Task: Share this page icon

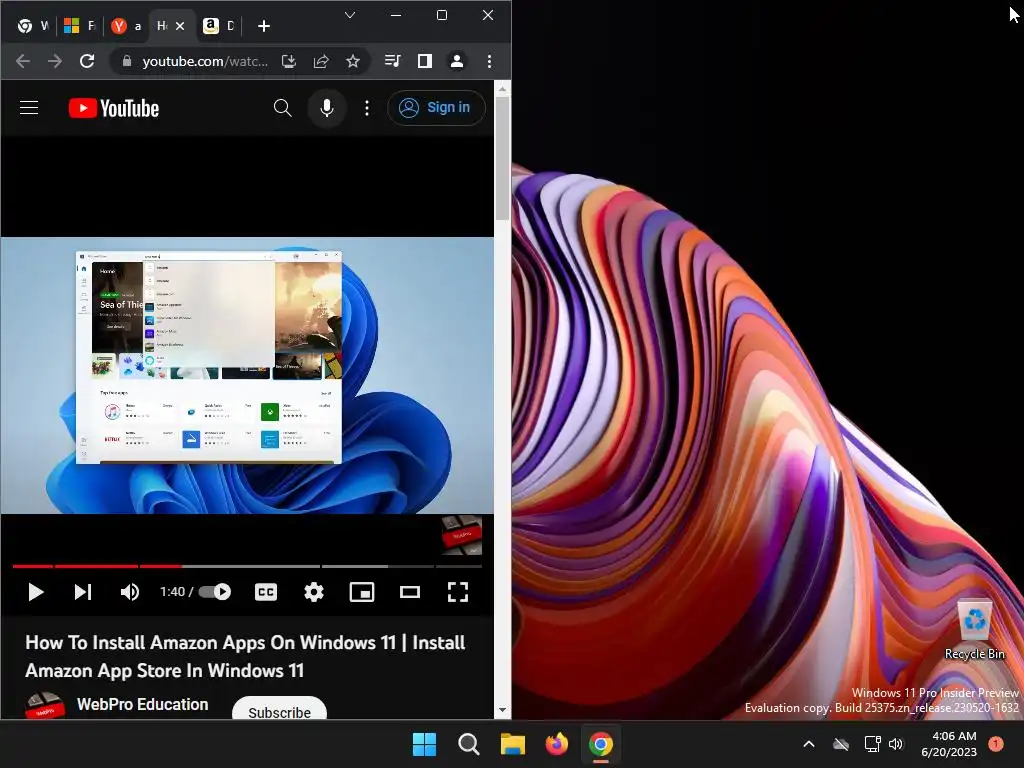Action: pyautogui.click(x=321, y=61)
